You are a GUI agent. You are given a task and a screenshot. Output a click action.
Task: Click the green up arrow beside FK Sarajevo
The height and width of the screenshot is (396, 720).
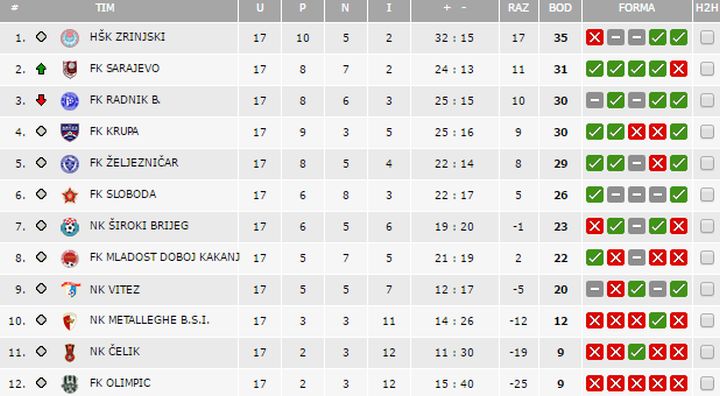pos(41,69)
